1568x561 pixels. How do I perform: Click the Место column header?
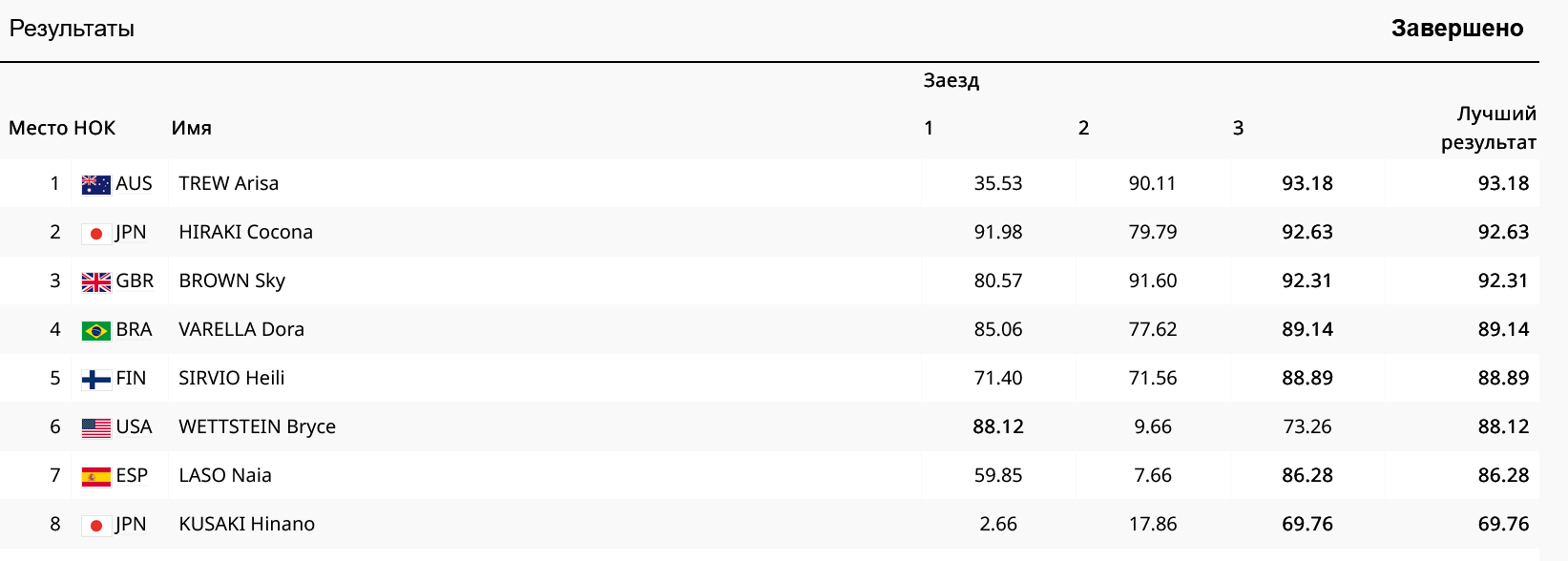coord(38,128)
